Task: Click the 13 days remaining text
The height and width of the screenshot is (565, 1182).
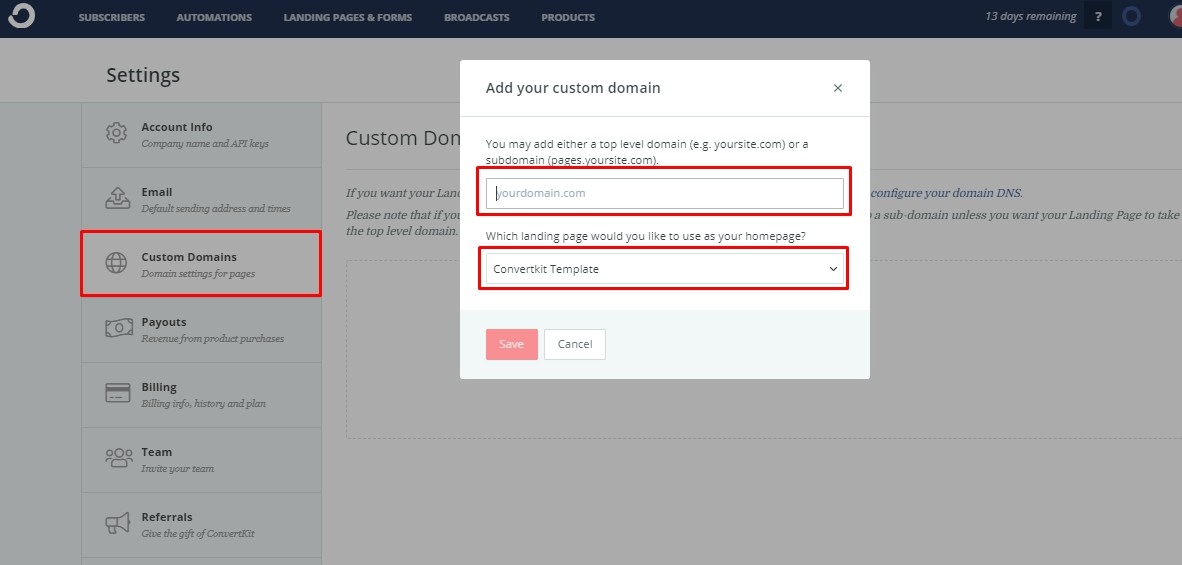Action: pos(1030,16)
